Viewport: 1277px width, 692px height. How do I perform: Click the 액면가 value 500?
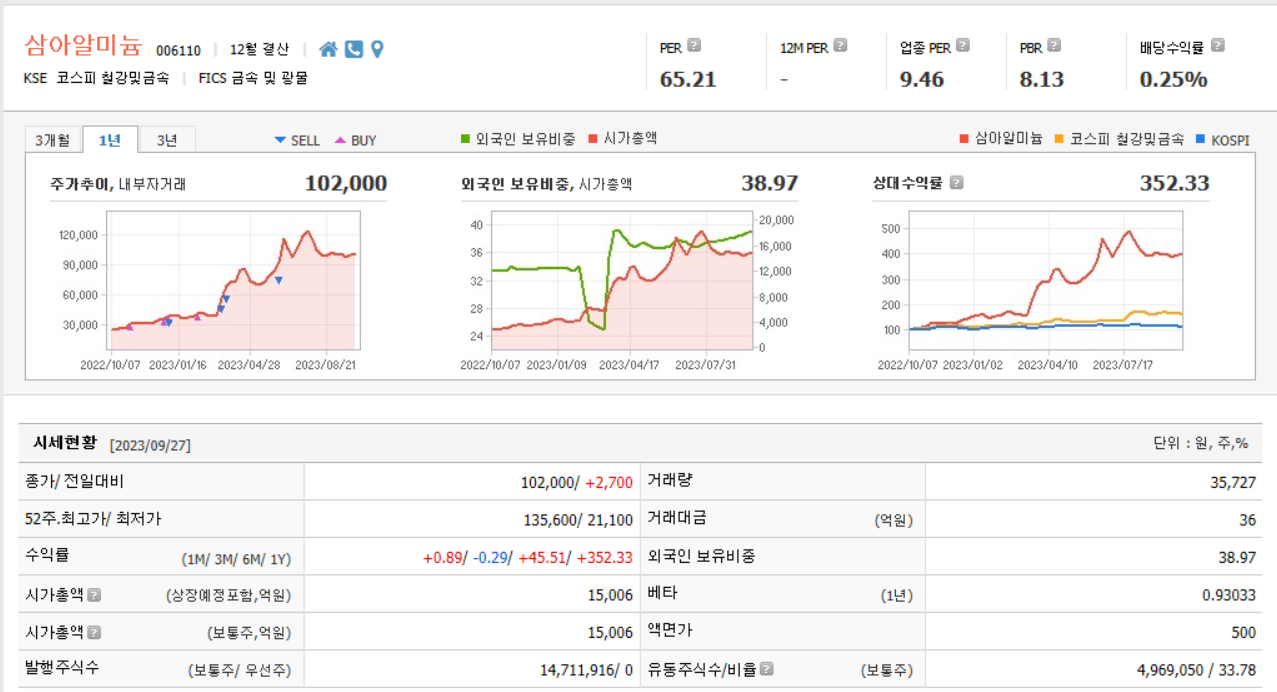point(1244,632)
